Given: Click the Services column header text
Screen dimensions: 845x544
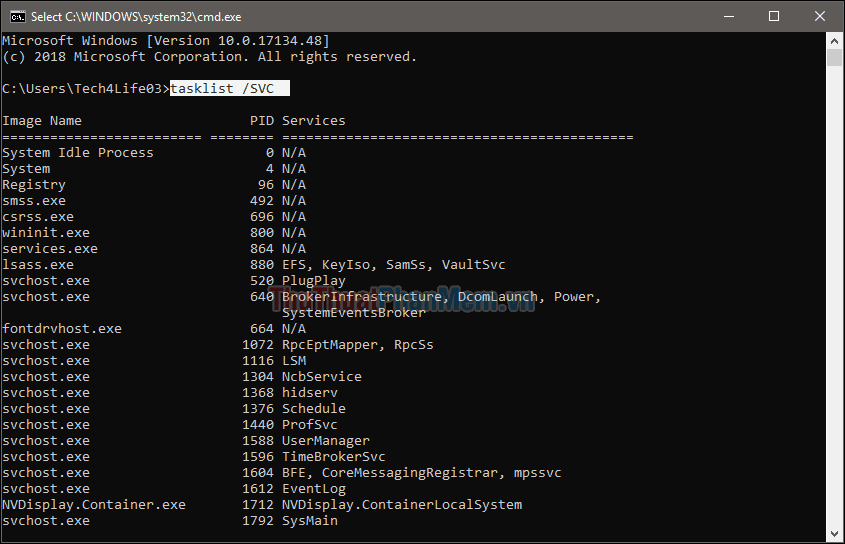Looking at the screenshot, I should [x=313, y=121].
